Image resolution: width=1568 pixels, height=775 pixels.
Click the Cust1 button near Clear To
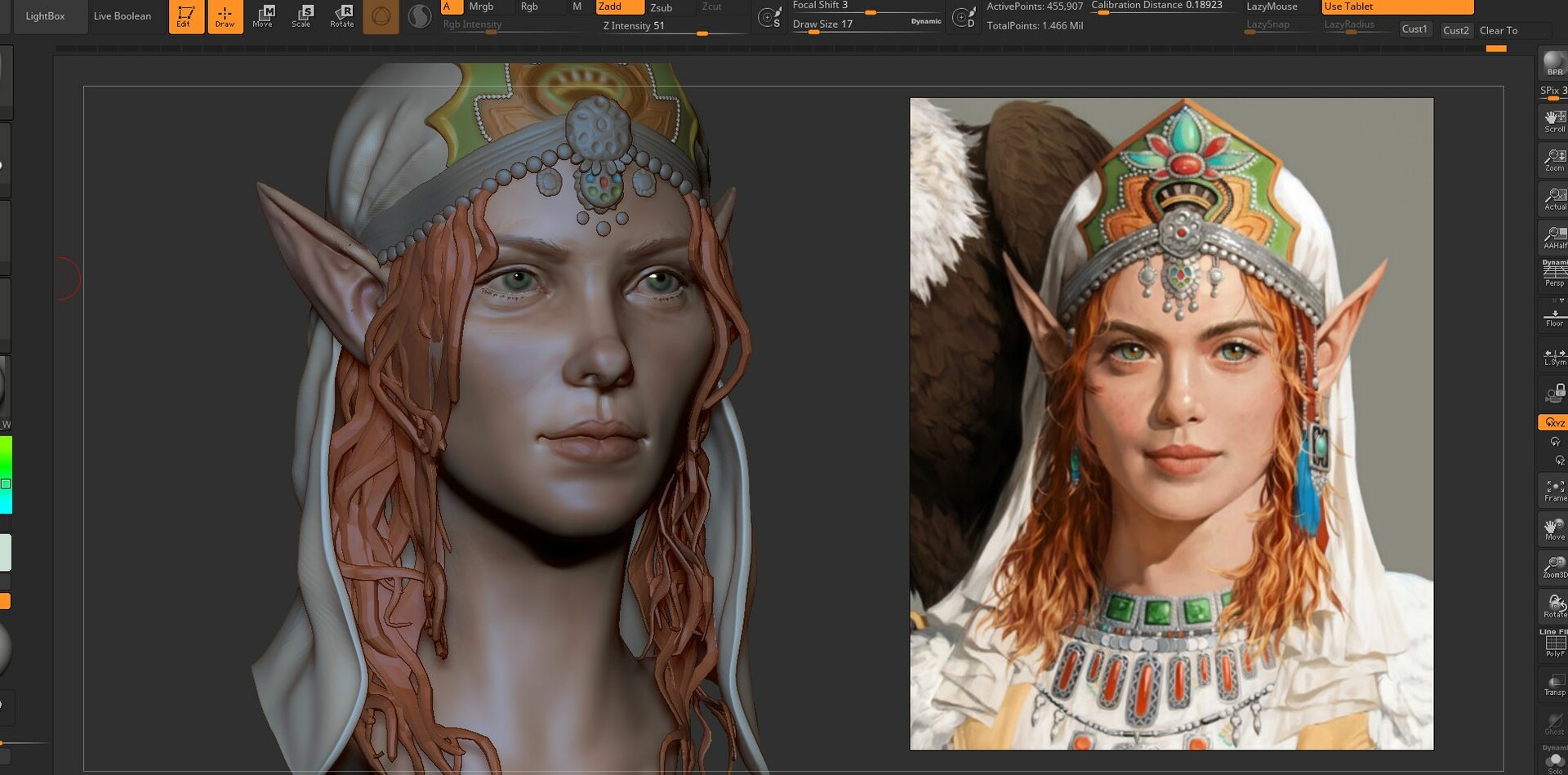1415,29
